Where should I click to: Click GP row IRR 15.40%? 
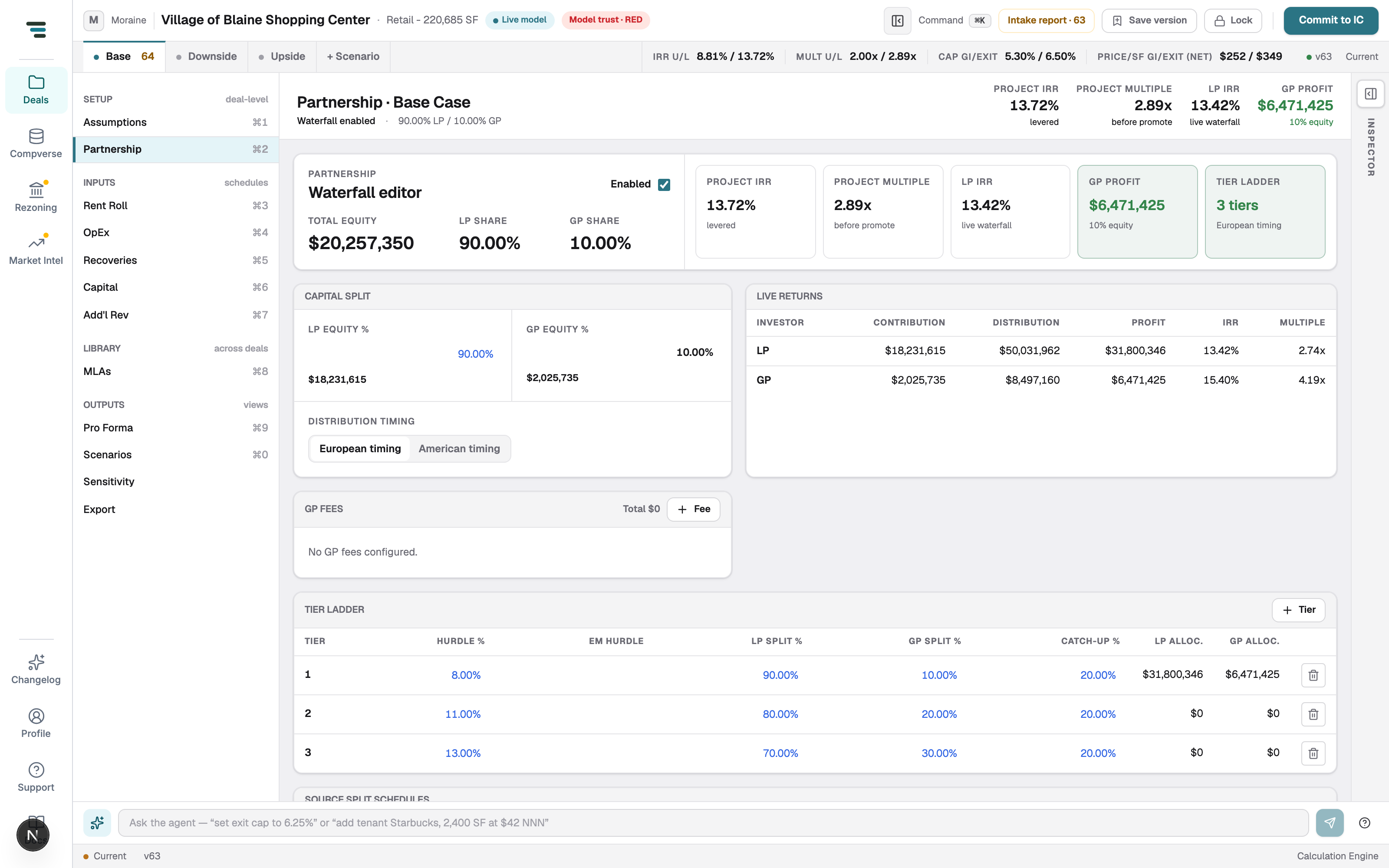[1221, 380]
